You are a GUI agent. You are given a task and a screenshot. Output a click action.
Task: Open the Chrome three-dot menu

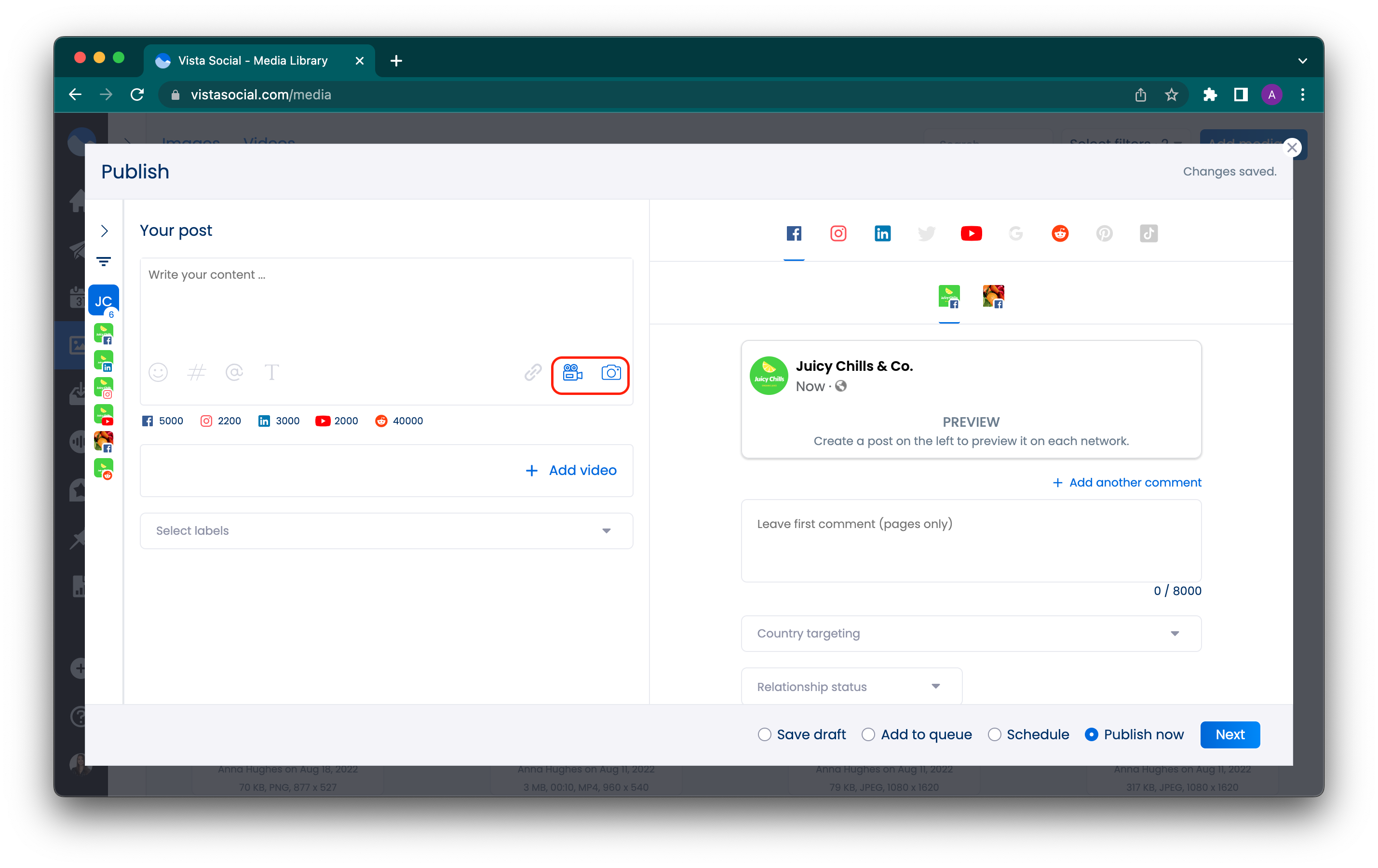(x=1302, y=95)
